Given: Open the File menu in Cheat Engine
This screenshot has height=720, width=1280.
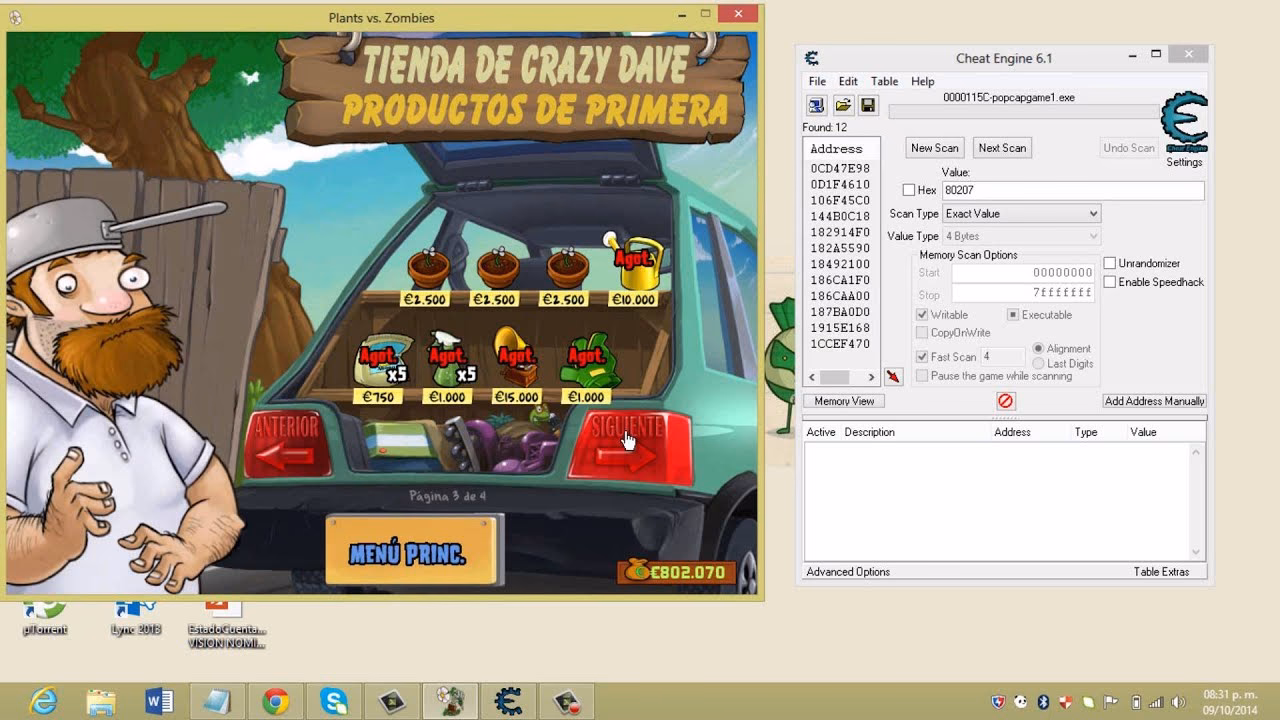Looking at the screenshot, I should click(x=817, y=82).
